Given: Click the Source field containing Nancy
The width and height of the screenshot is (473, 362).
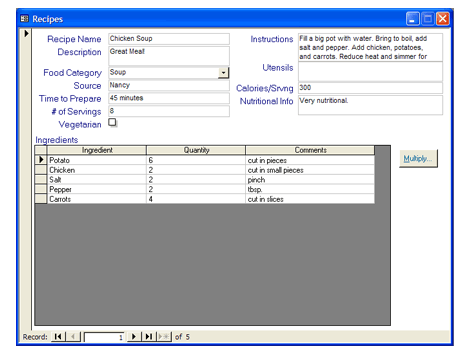Looking at the screenshot, I should [169, 85].
